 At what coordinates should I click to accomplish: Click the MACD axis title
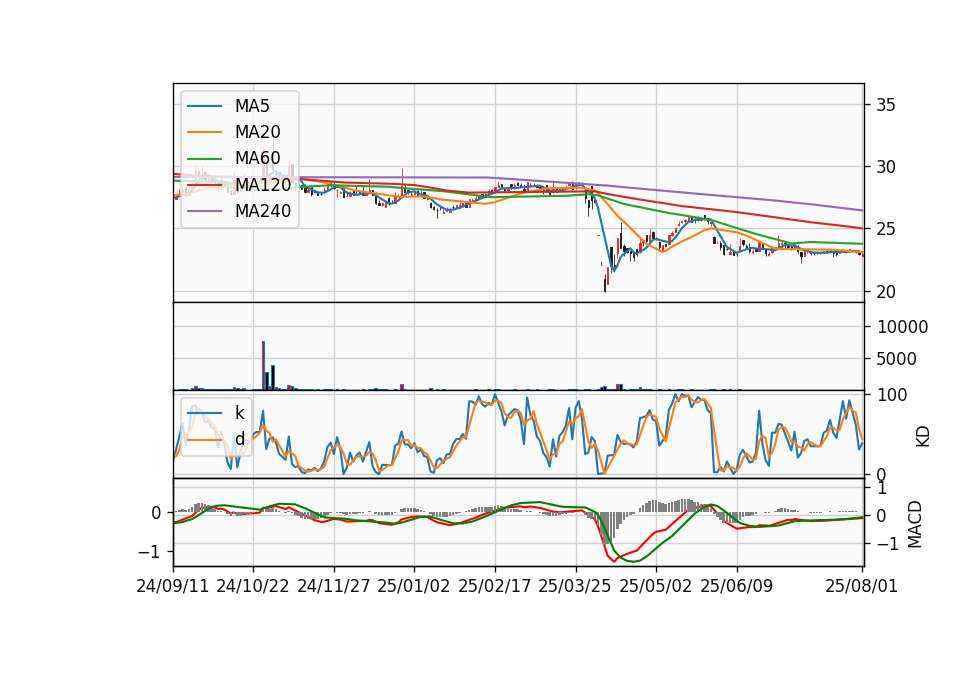pyautogui.click(x=915, y=524)
